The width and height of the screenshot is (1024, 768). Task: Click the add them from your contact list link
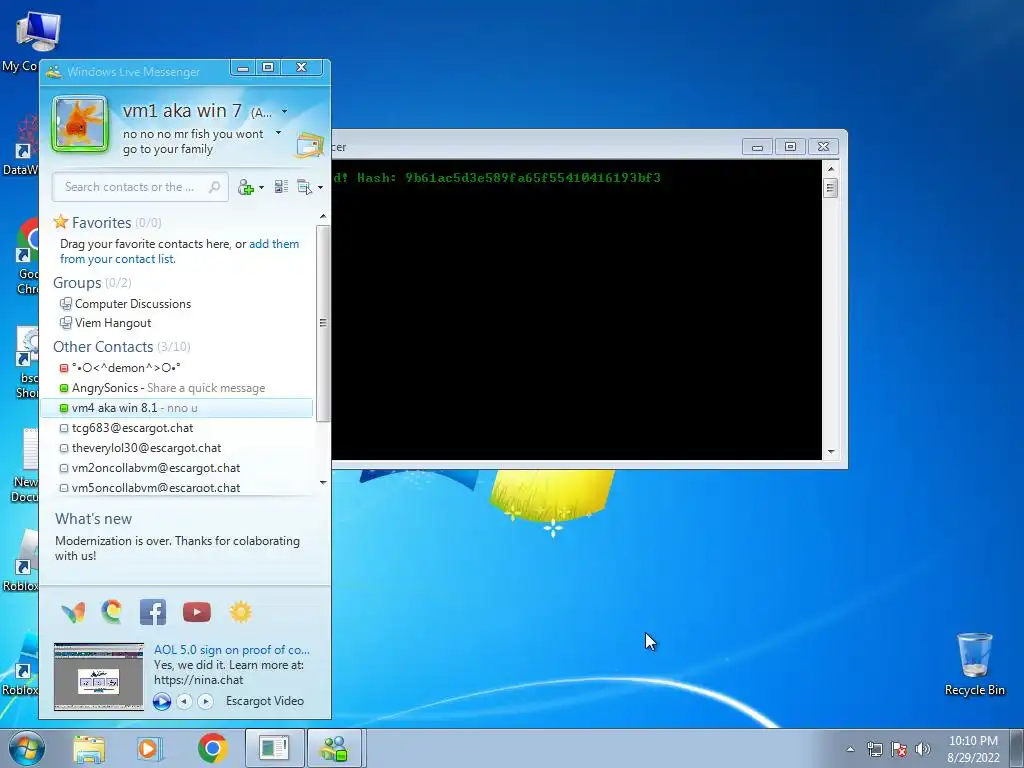[x=180, y=251]
